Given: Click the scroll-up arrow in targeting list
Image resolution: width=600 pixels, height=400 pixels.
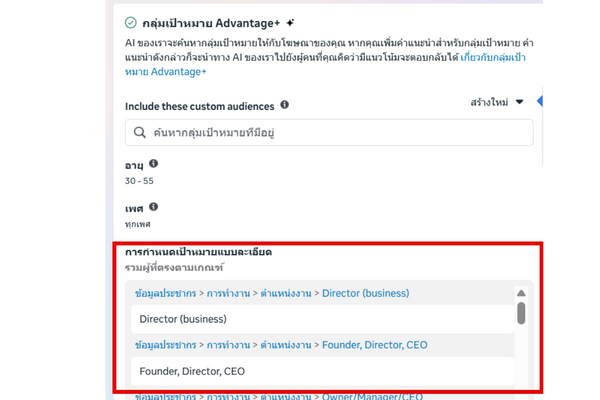Looking at the screenshot, I should coord(521,293).
